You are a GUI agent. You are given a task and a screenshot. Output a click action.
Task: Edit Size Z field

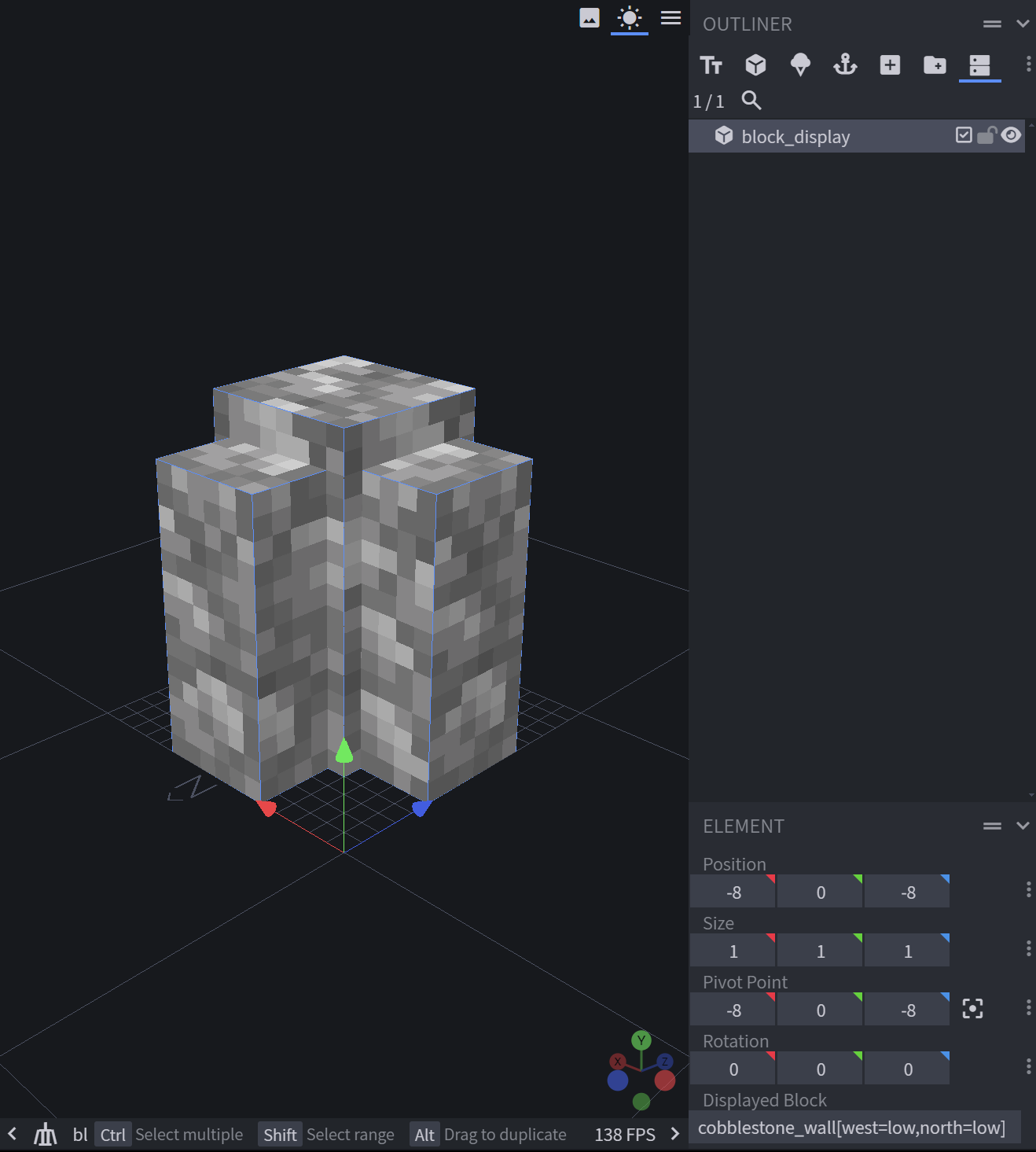coord(908,951)
